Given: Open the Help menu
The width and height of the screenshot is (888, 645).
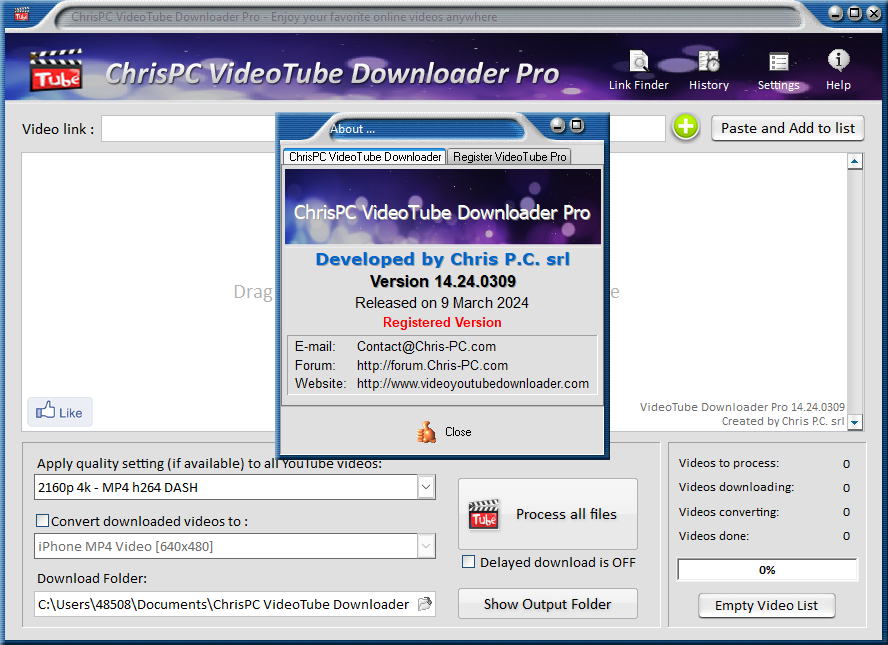Looking at the screenshot, I should click(x=838, y=71).
